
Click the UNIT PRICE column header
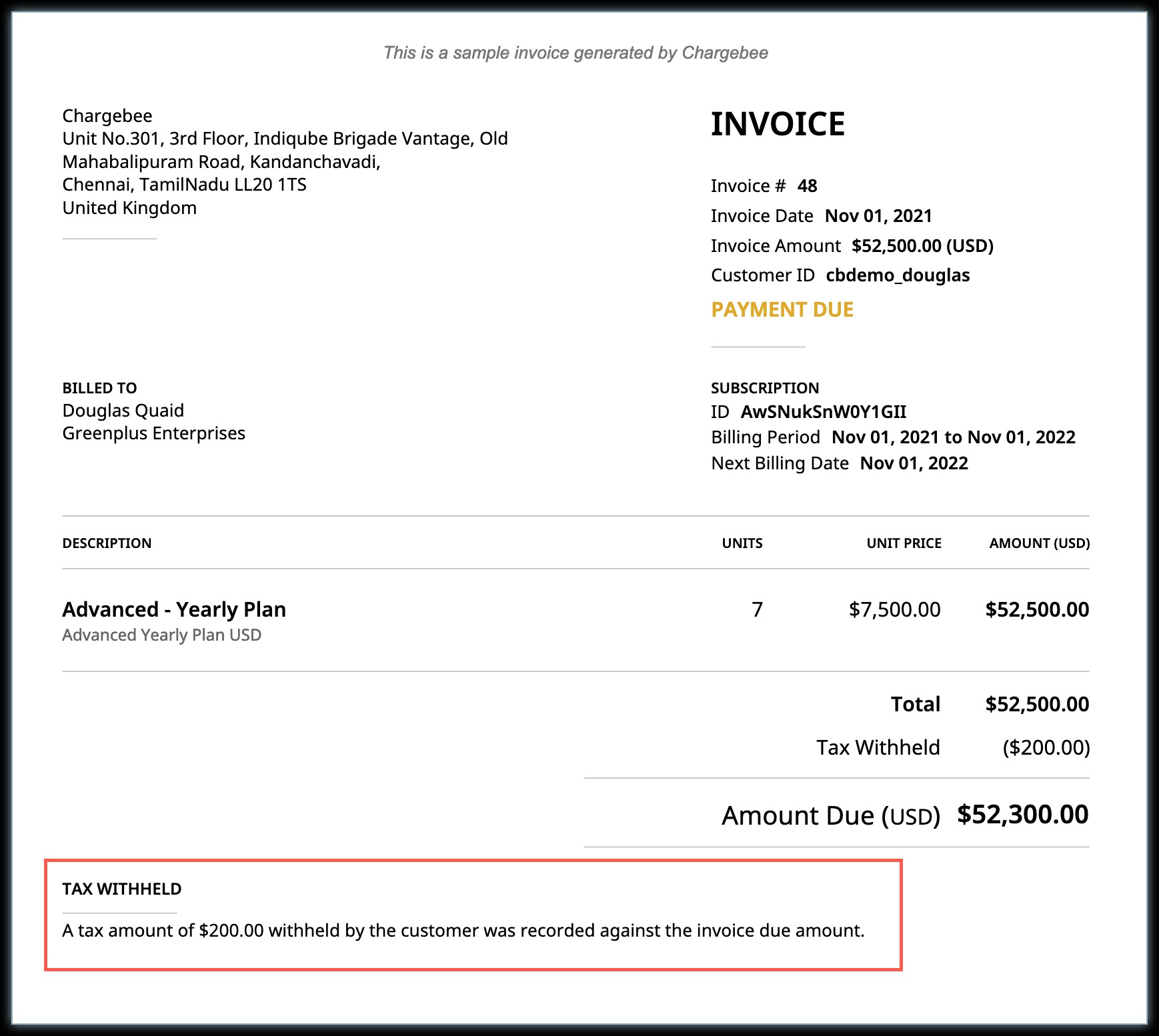904,543
